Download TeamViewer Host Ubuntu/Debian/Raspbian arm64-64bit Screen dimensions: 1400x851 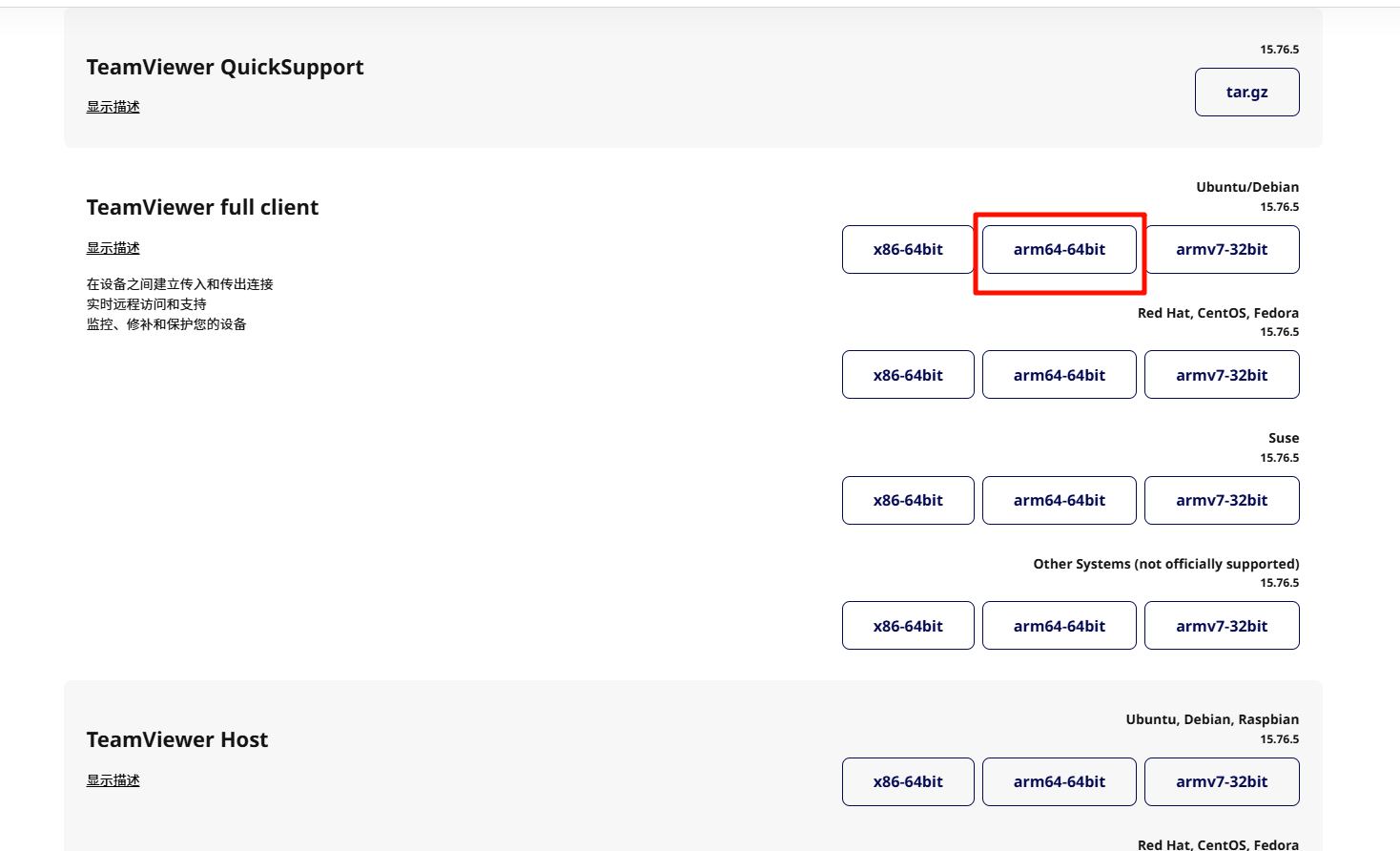(1059, 782)
